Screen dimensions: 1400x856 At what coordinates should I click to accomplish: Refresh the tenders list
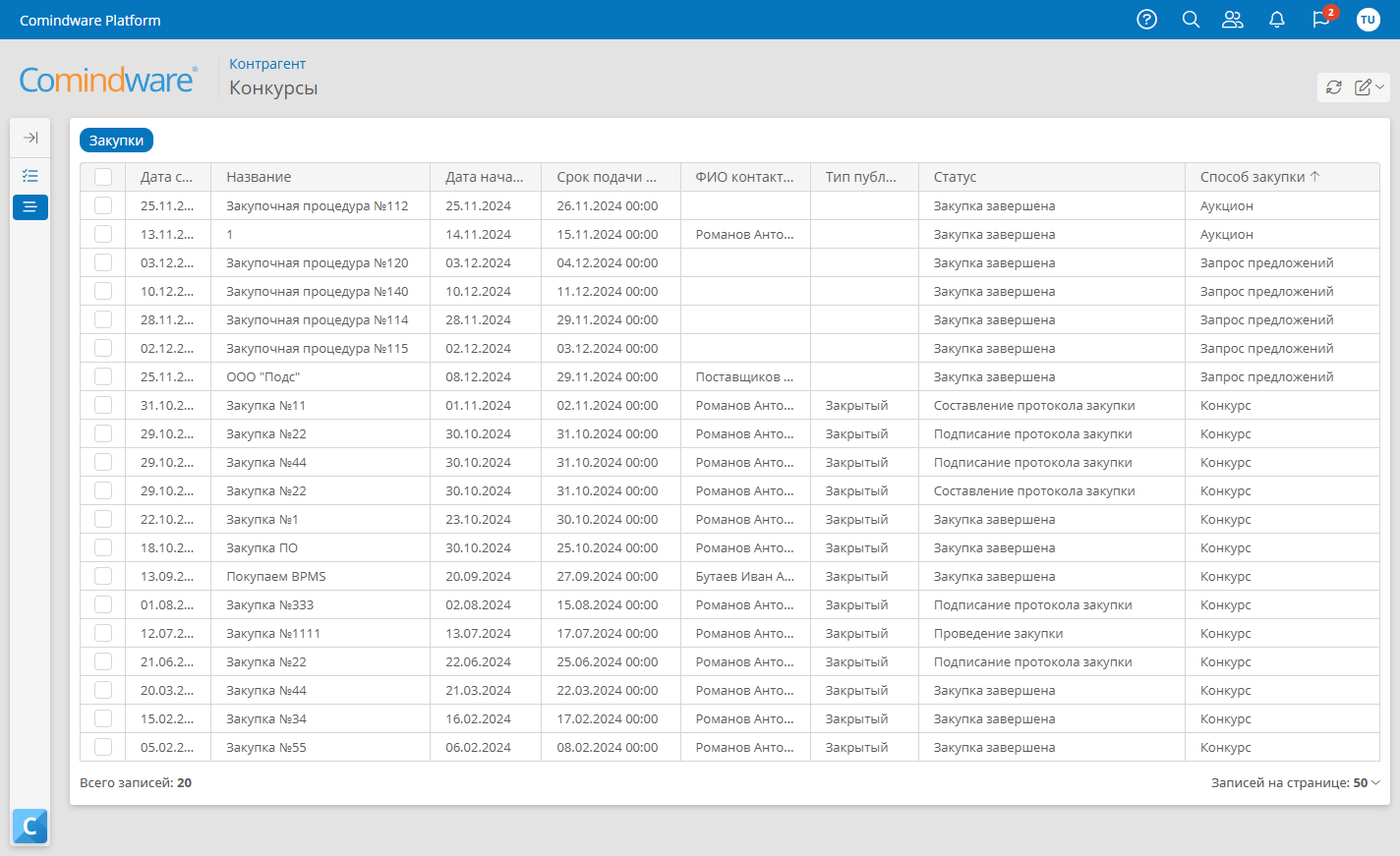(1334, 87)
